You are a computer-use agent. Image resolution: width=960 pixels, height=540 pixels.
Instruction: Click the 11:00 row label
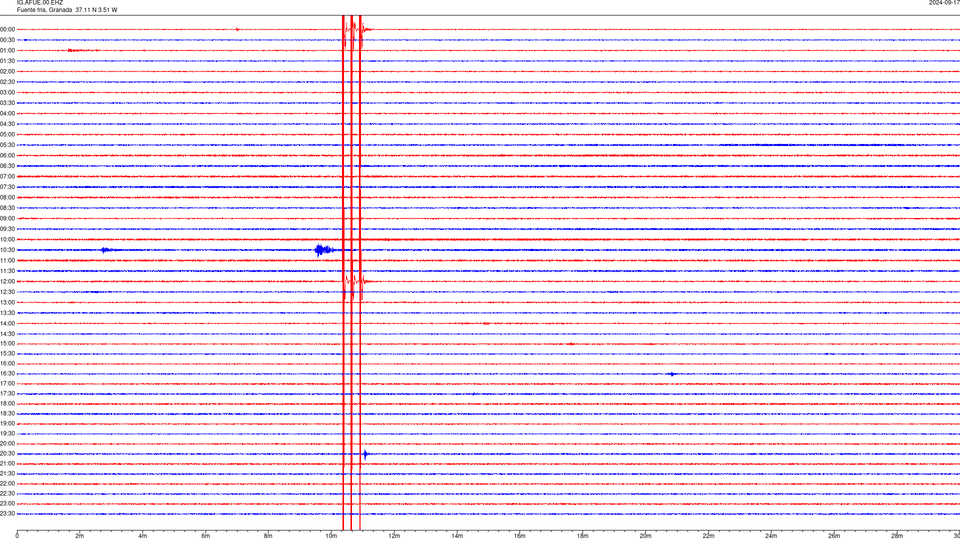point(8,261)
